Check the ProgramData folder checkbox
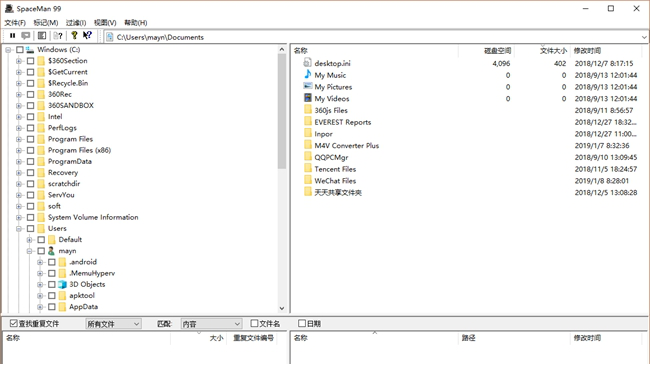 pyautogui.click(x=30, y=162)
